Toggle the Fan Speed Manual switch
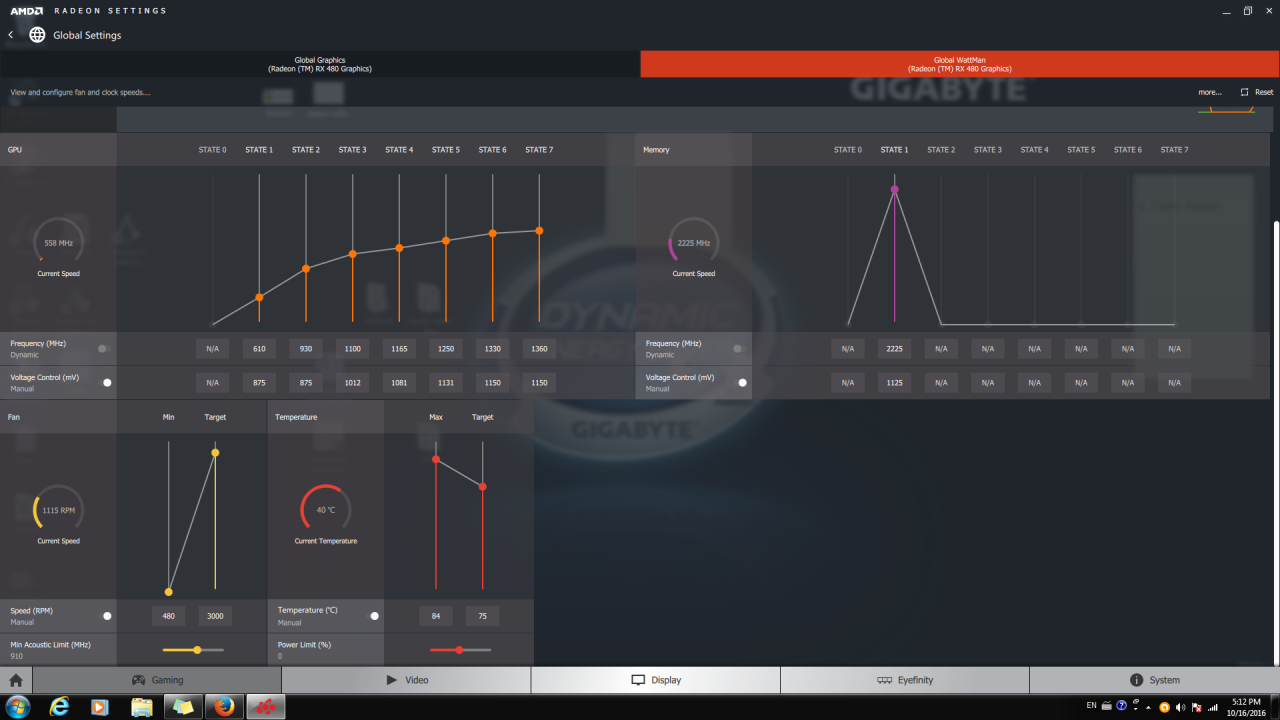 tap(107, 616)
